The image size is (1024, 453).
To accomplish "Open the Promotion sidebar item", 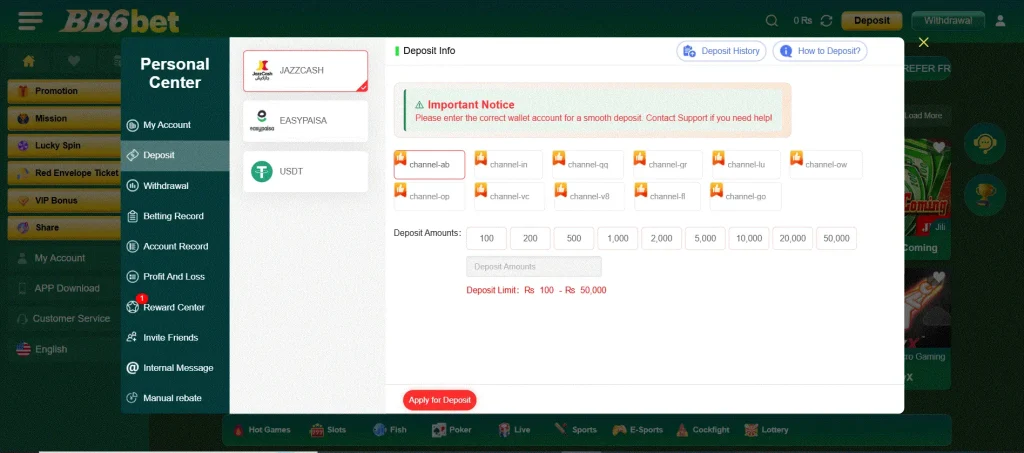I will tap(64, 91).
